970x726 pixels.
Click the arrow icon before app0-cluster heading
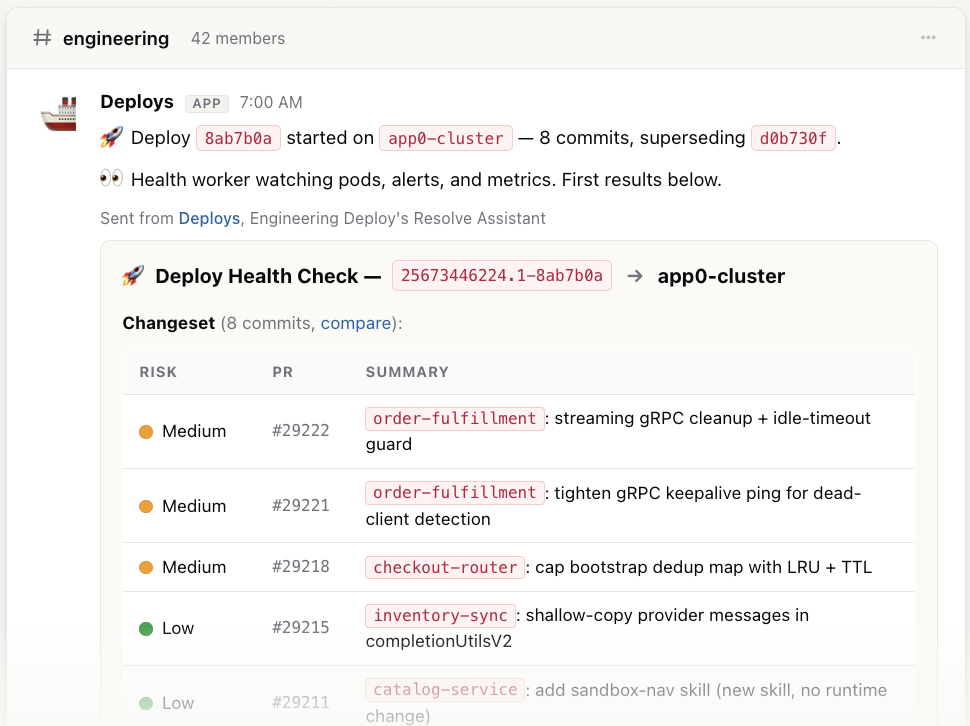tap(635, 276)
